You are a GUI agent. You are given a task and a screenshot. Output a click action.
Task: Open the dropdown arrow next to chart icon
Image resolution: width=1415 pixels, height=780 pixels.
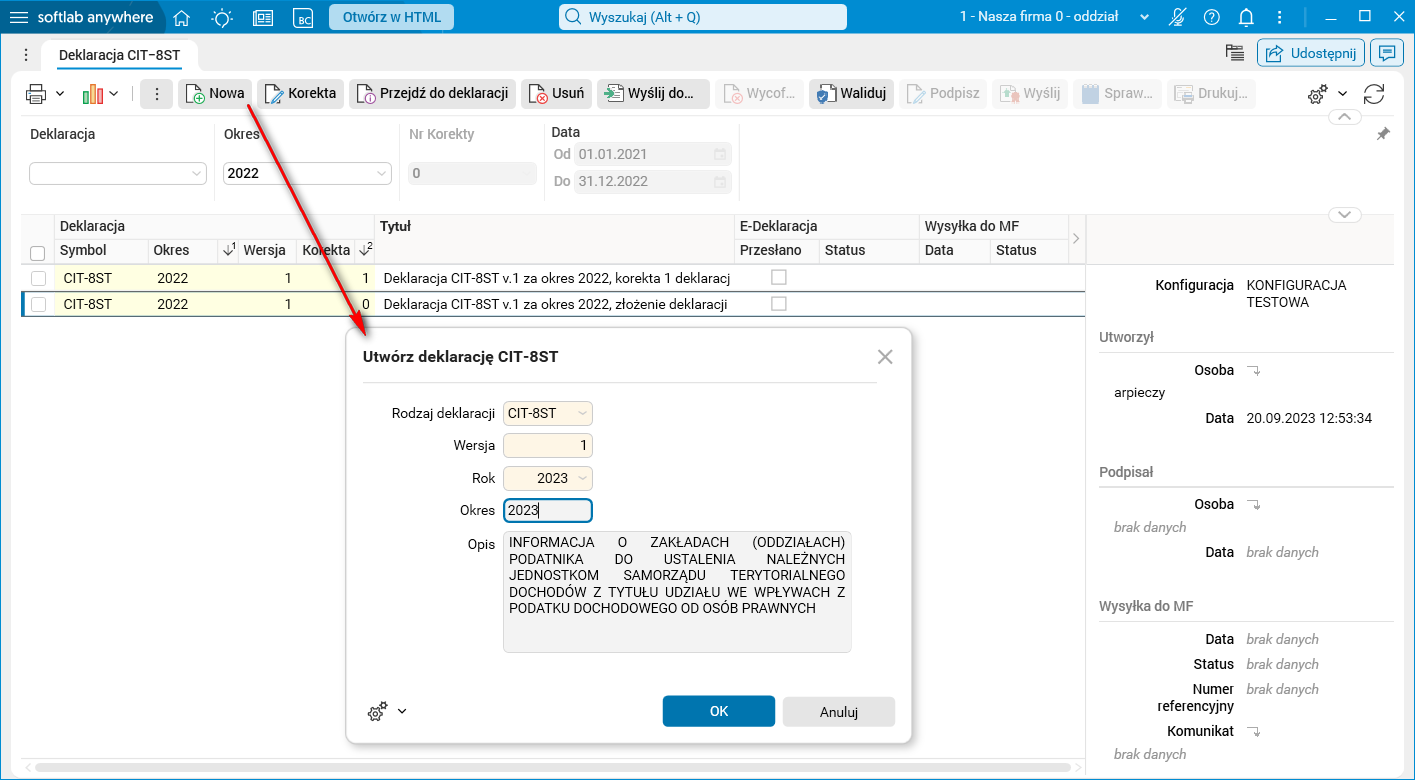point(114,94)
